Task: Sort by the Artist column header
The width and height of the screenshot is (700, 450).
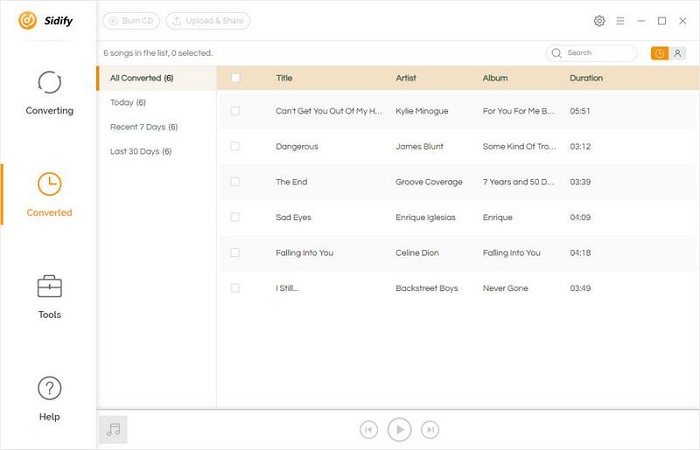Action: [x=405, y=78]
